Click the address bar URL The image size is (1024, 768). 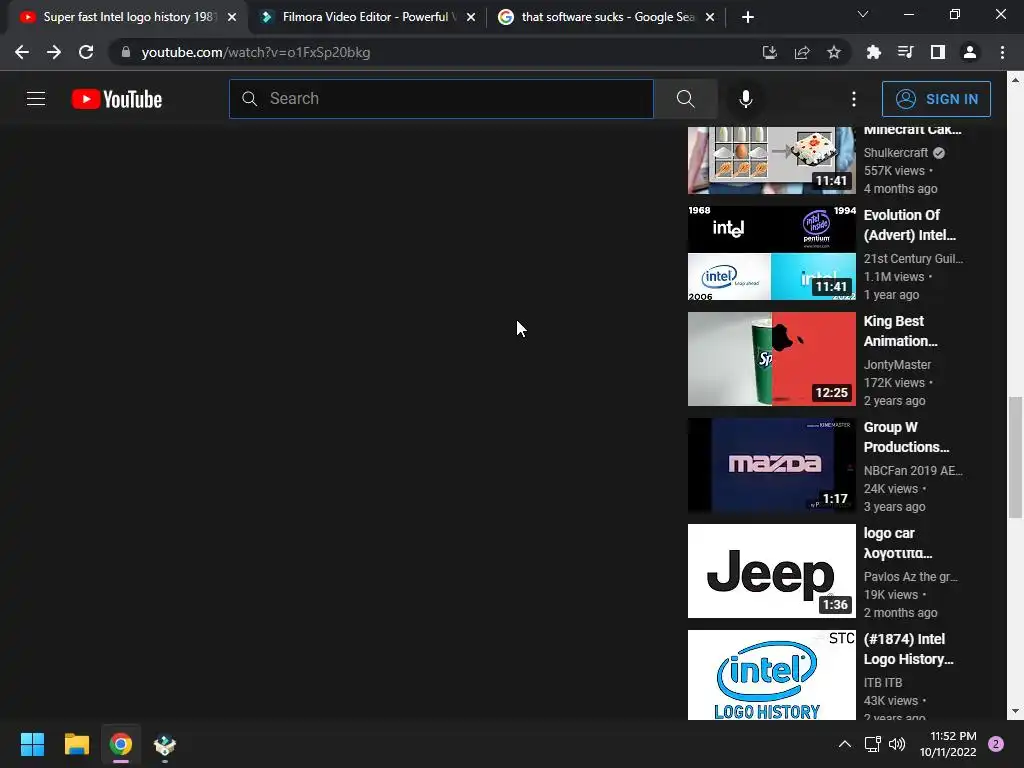point(255,52)
